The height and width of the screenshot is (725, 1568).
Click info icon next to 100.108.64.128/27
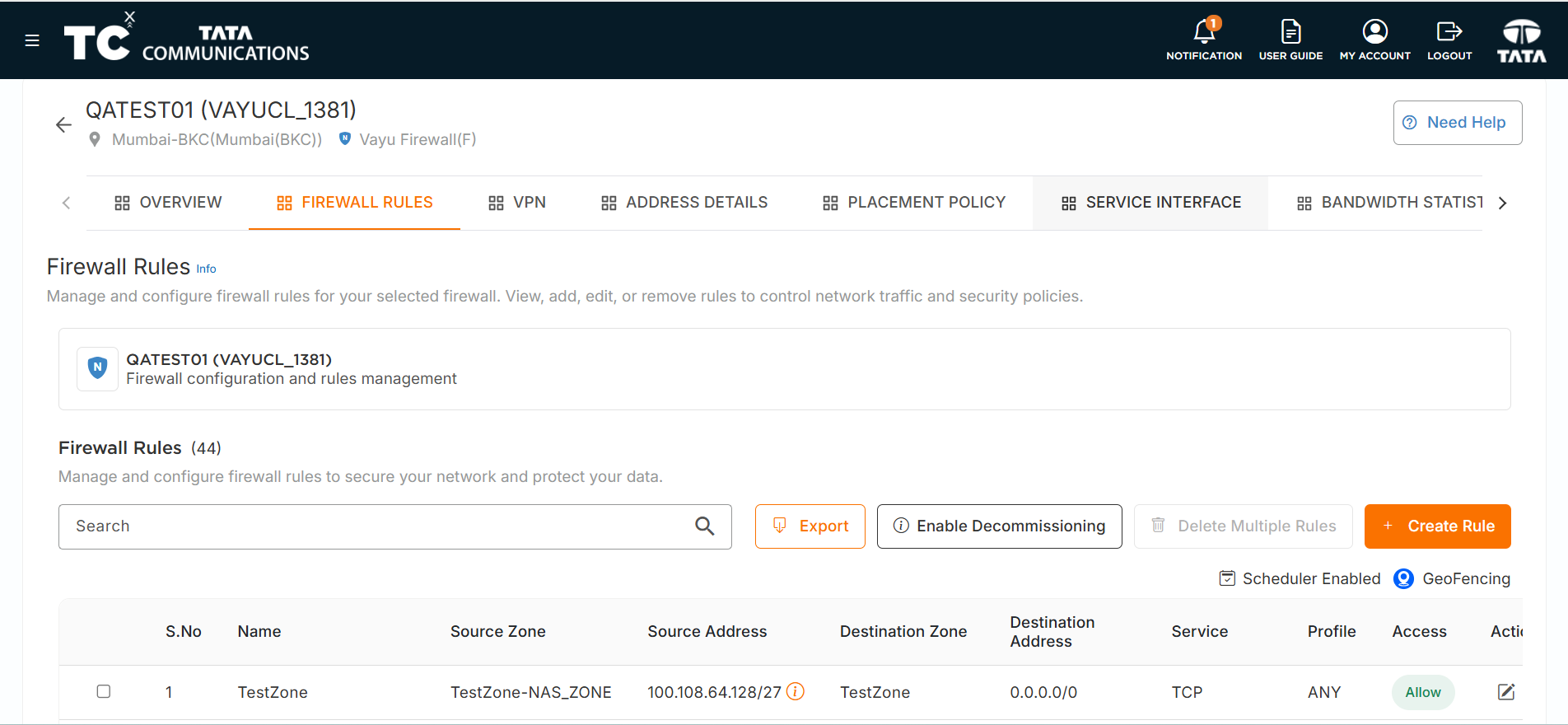795,691
